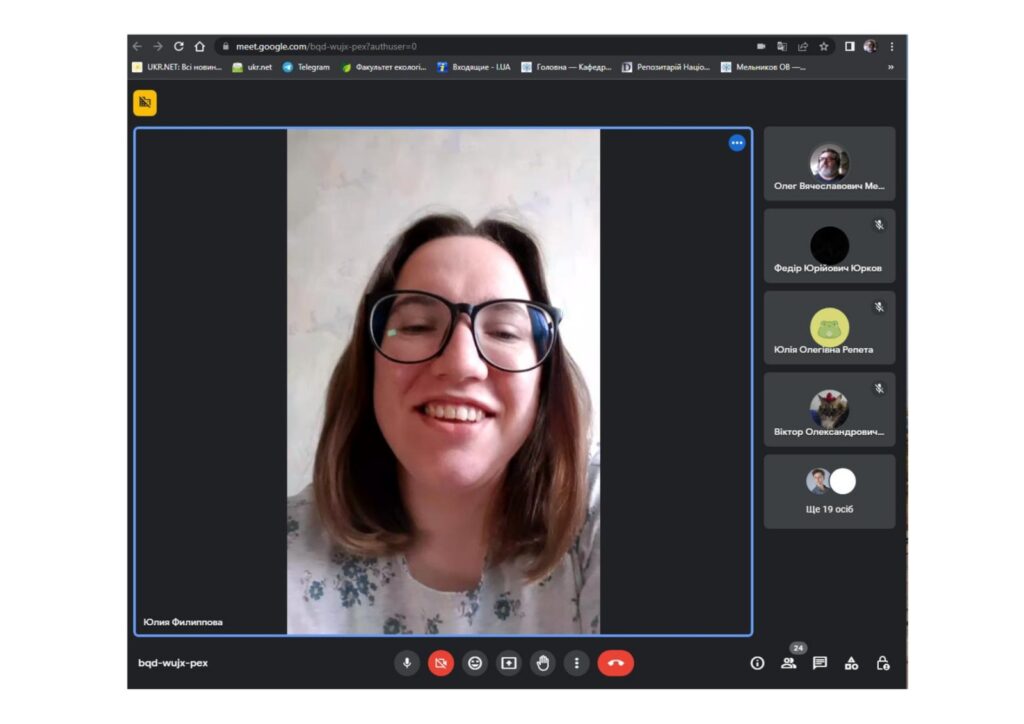Open host controls lock icon
Image resolution: width=1024 pixels, height=724 pixels.
(882, 663)
